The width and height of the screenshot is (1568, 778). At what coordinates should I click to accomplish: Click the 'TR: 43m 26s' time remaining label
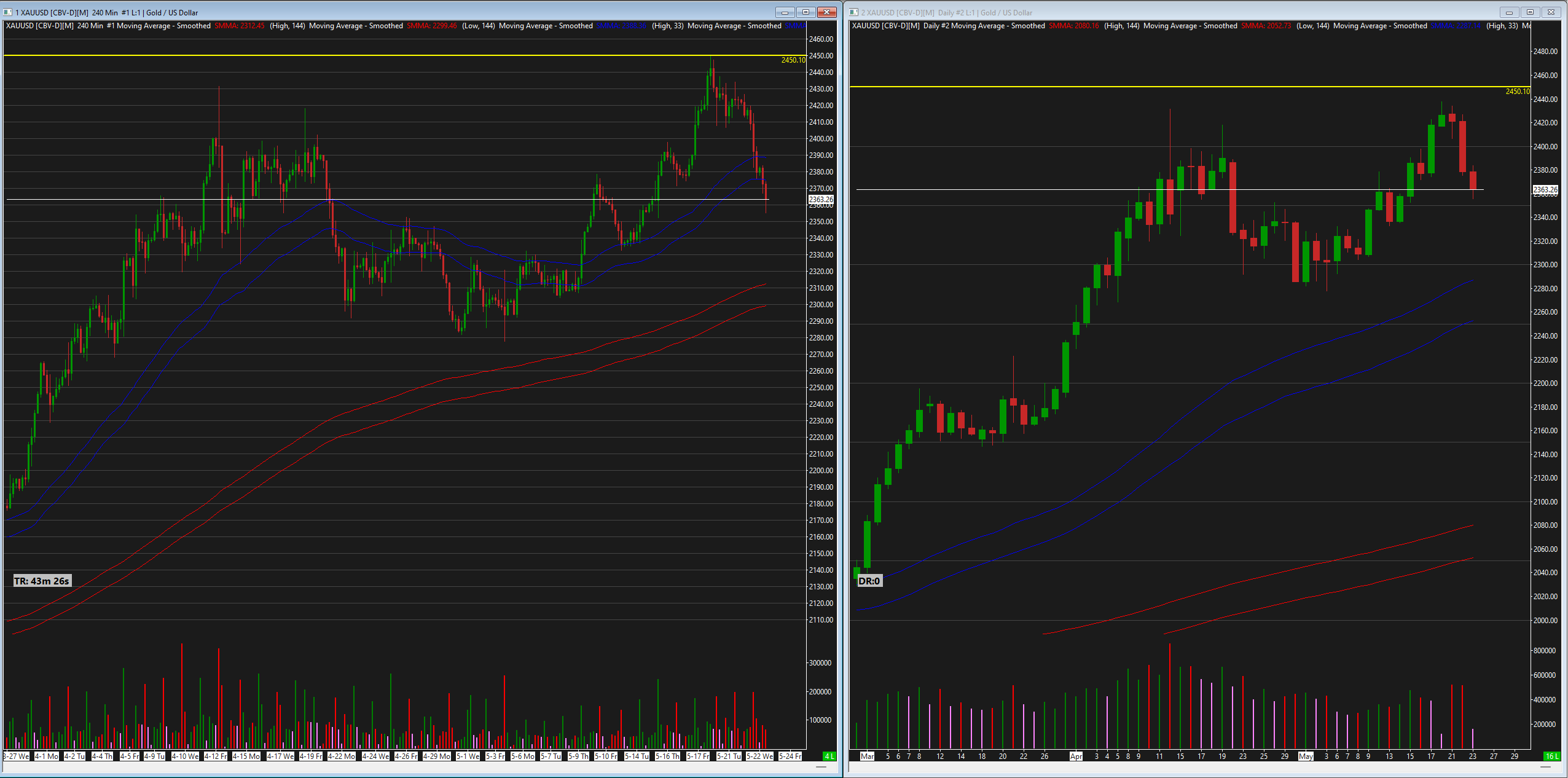click(42, 581)
